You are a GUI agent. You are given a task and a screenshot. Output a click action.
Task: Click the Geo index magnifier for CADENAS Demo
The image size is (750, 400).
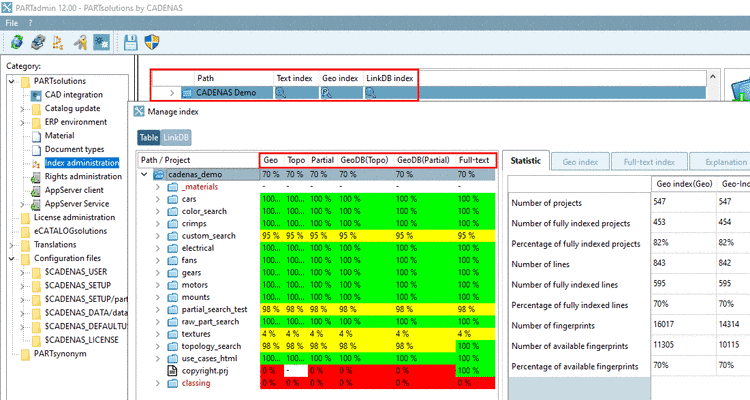pyautogui.click(x=327, y=93)
